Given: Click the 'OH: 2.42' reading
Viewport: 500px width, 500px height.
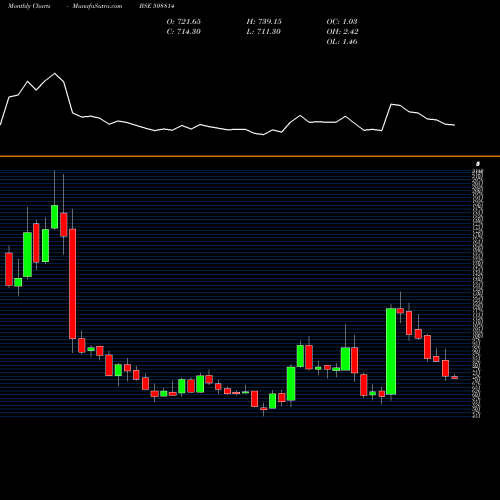Looking at the screenshot, I should point(343,32).
